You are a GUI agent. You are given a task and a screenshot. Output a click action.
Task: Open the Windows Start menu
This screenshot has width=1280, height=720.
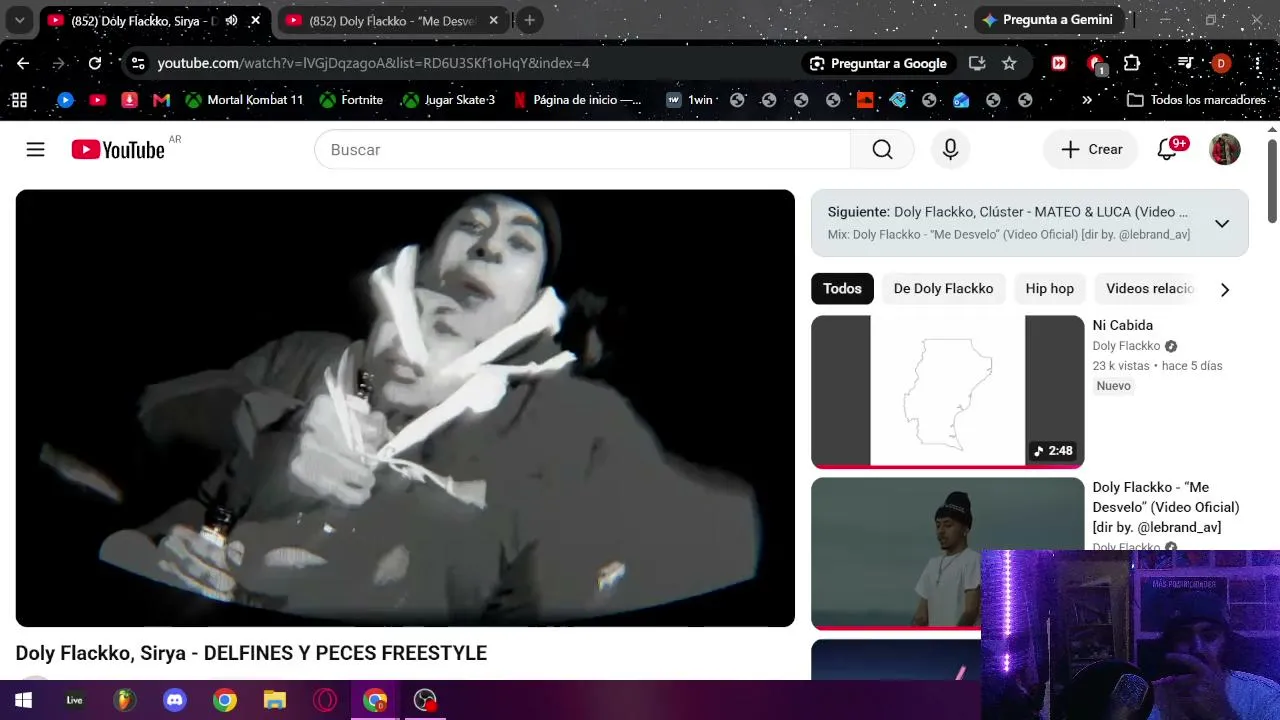(x=23, y=700)
